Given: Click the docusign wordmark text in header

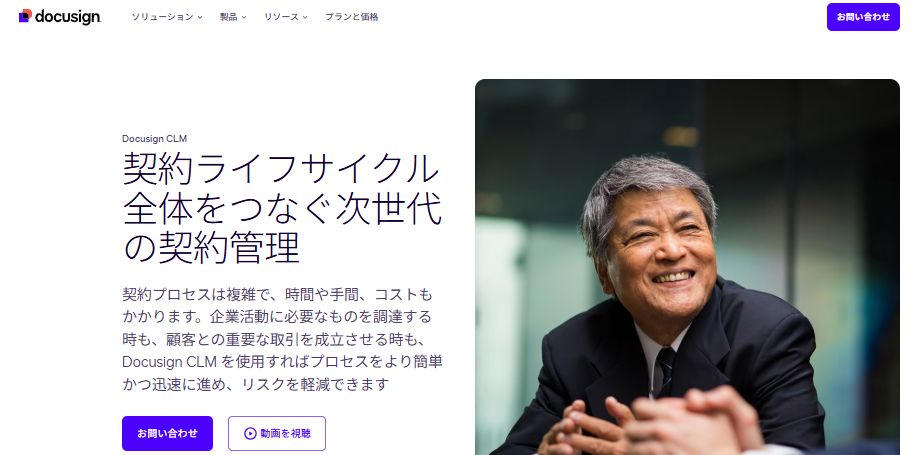Looking at the screenshot, I should click(68, 17).
